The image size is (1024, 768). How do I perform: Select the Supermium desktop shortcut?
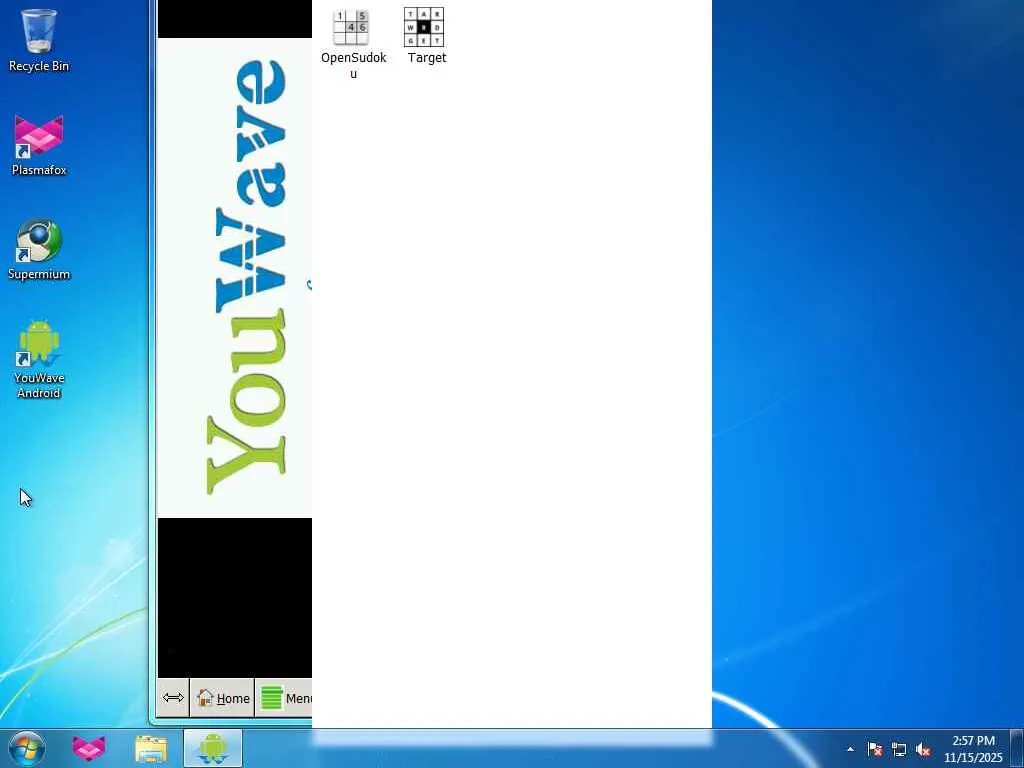(x=39, y=249)
